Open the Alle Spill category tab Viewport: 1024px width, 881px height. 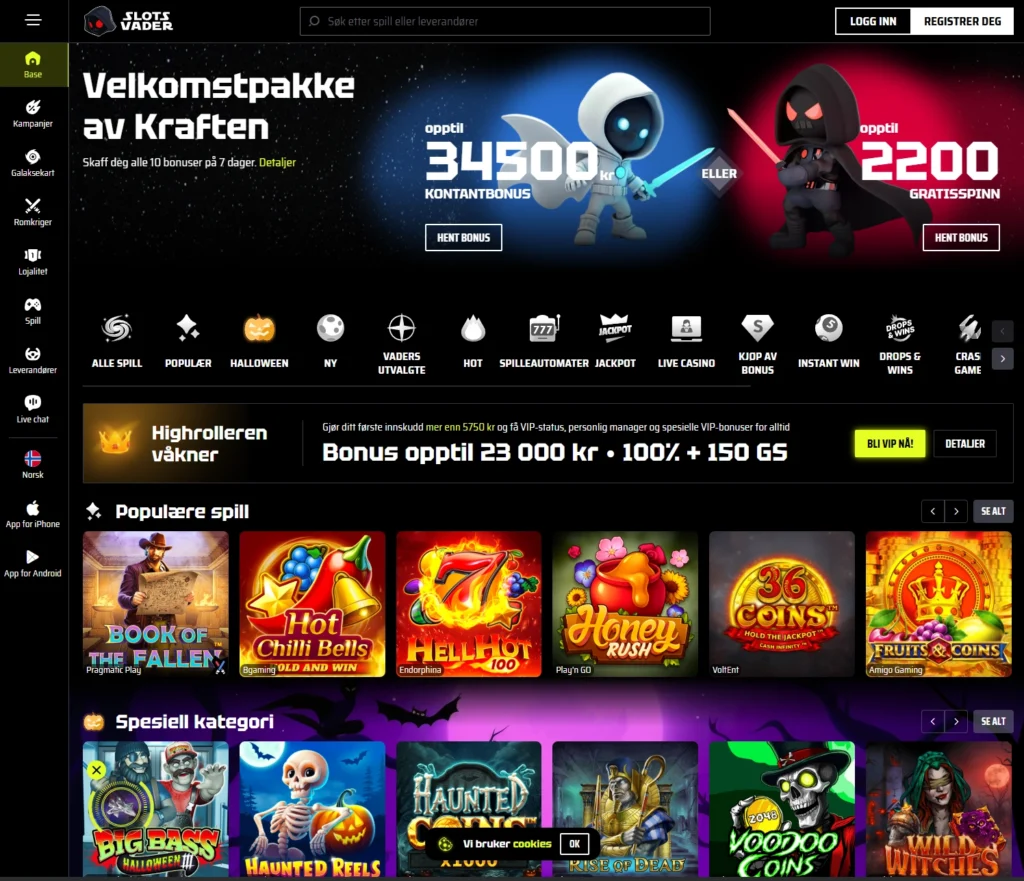pyautogui.click(x=117, y=342)
